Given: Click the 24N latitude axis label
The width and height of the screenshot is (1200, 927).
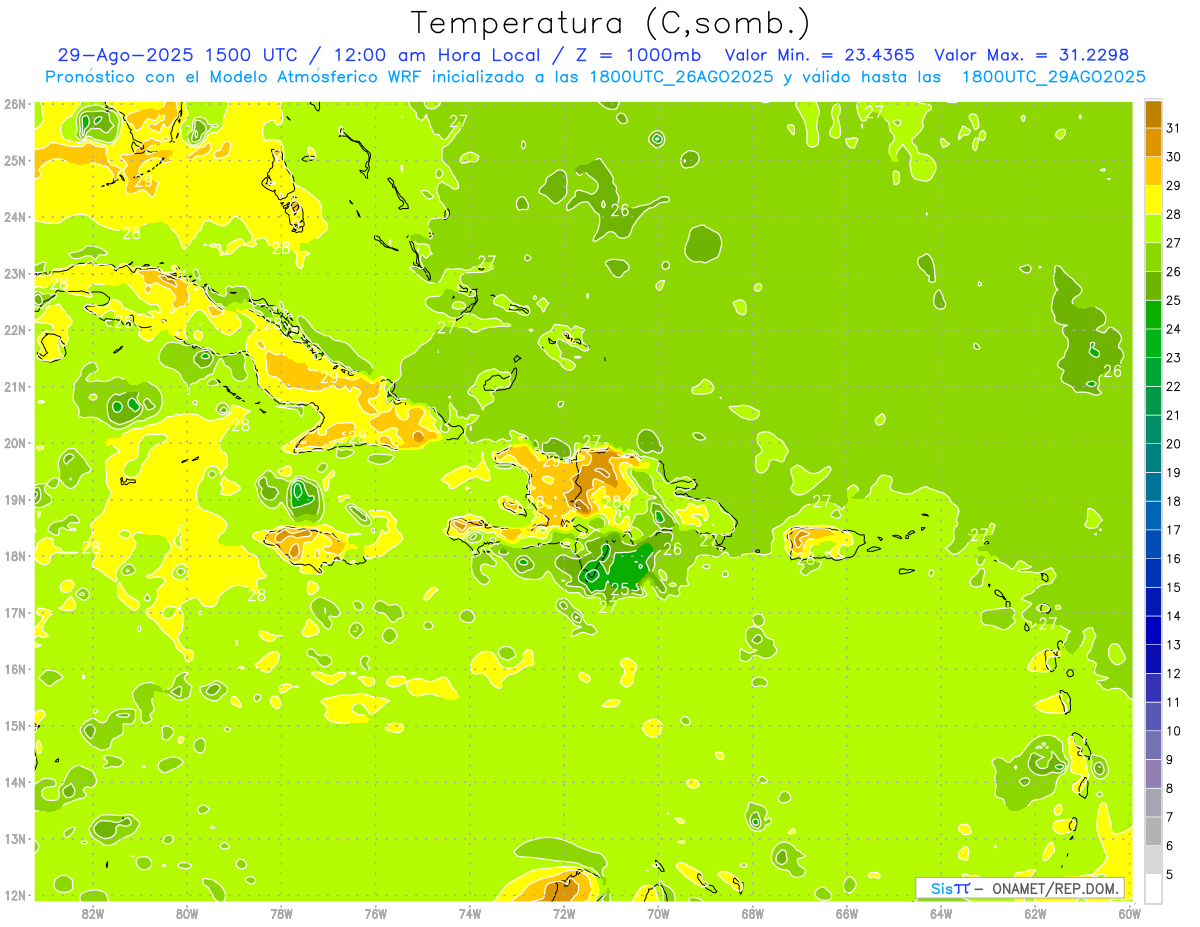Looking at the screenshot, I should tap(14, 217).
